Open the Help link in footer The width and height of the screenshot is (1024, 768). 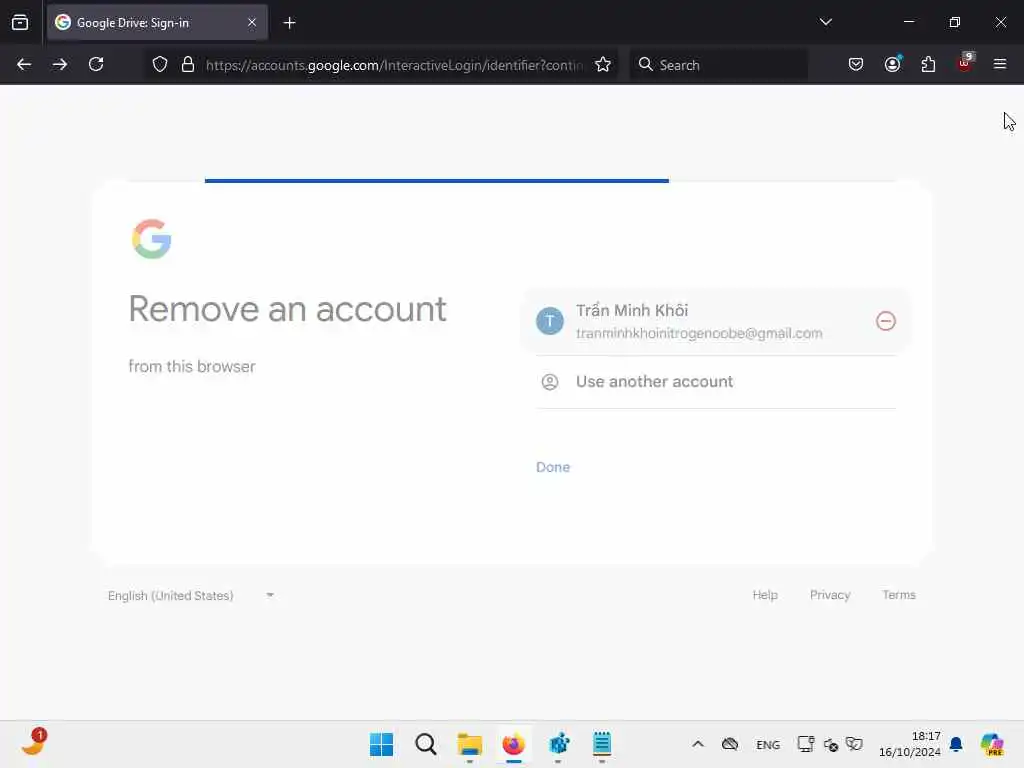765,595
